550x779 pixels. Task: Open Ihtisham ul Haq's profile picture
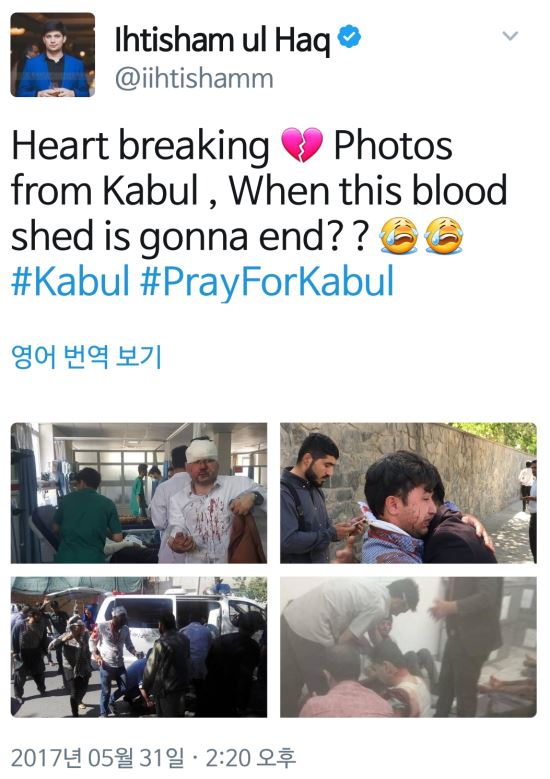(53, 55)
